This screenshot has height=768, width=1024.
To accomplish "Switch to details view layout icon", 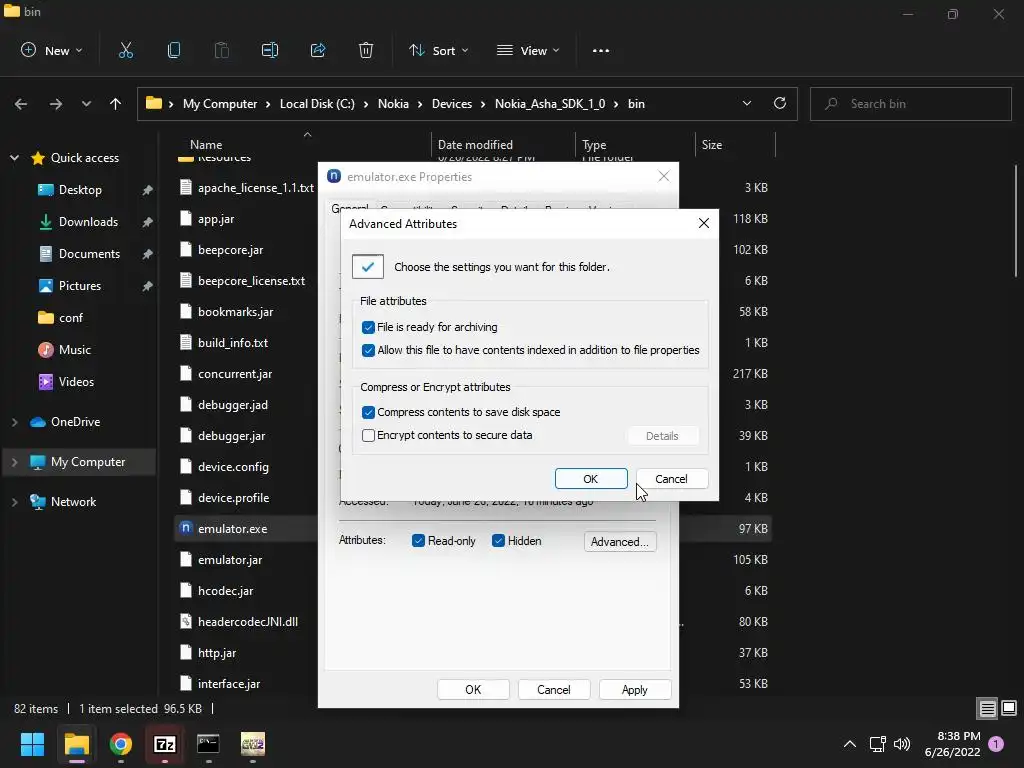I will pos(987,709).
